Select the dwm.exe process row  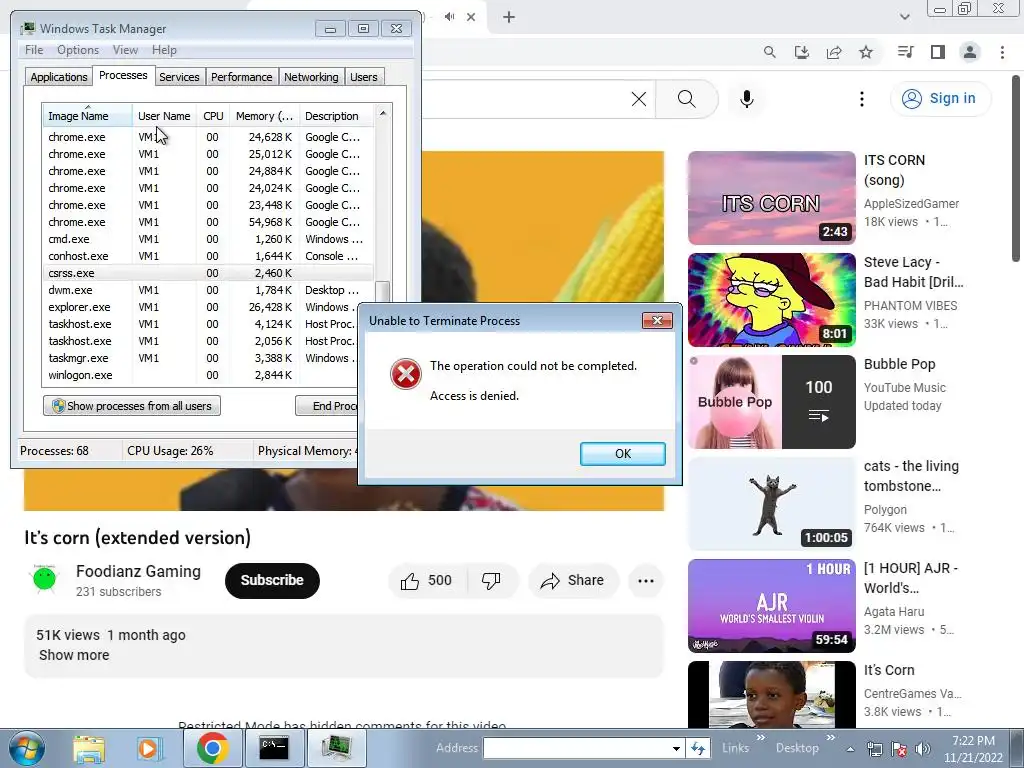point(208,290)
